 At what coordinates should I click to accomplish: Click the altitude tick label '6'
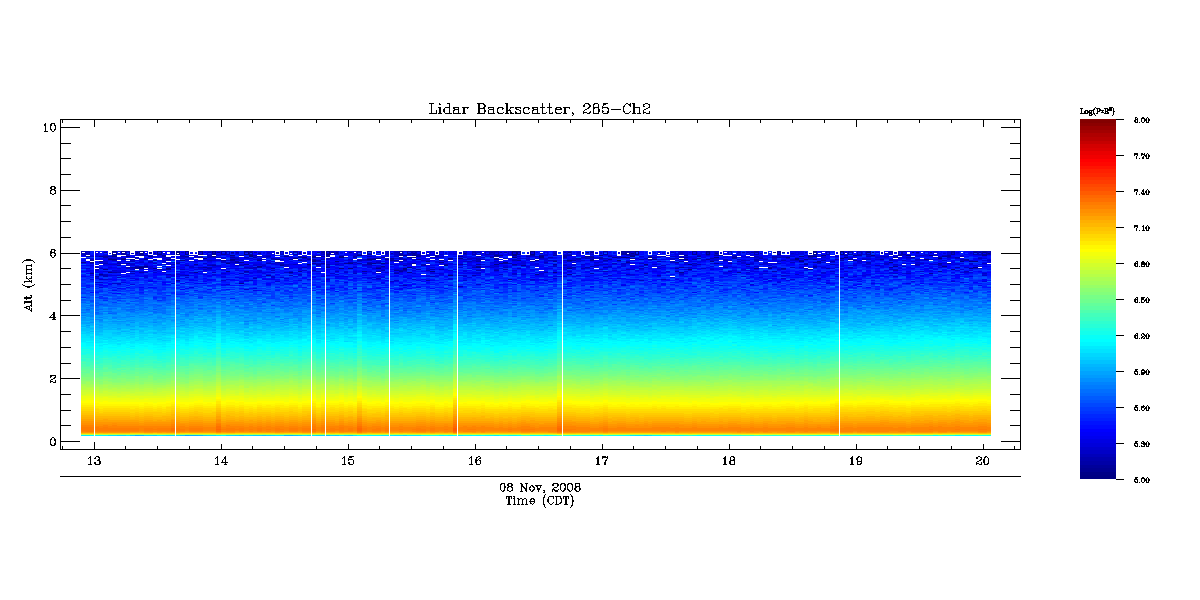[x=52, y=253]
